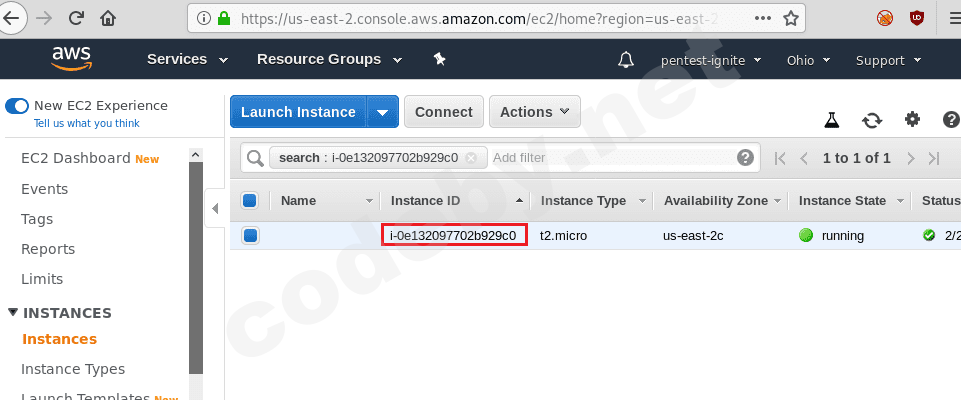
Task: Refresh the instances list
Action: [x=872, y=120]
